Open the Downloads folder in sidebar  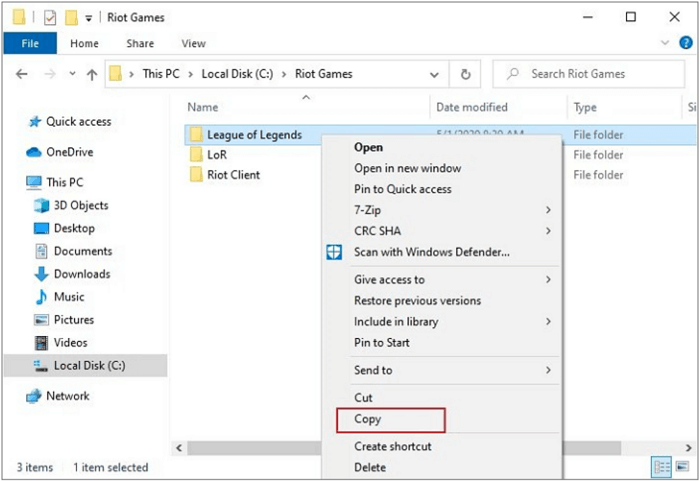coord(81,274)
